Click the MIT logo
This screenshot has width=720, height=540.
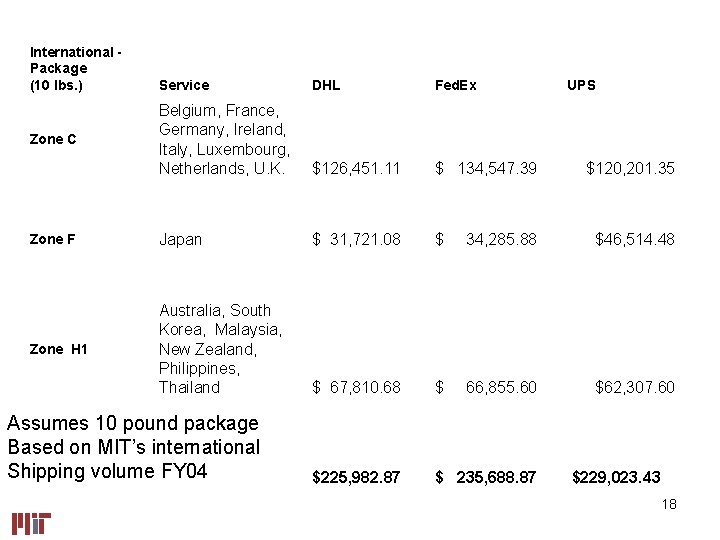(x=31, y=523)
